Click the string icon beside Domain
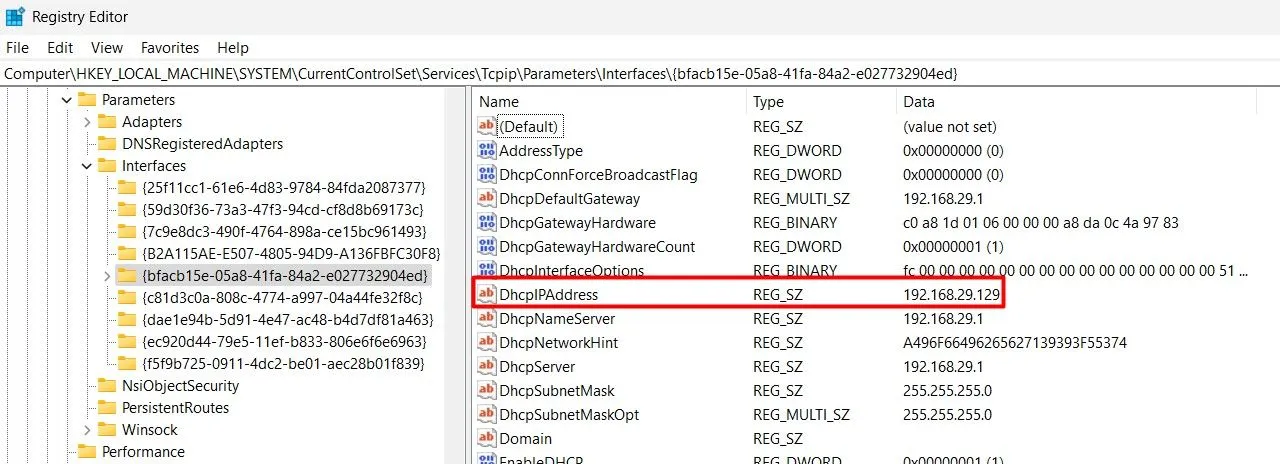This screenshot has height=464, width=1280. coord(487,438)
